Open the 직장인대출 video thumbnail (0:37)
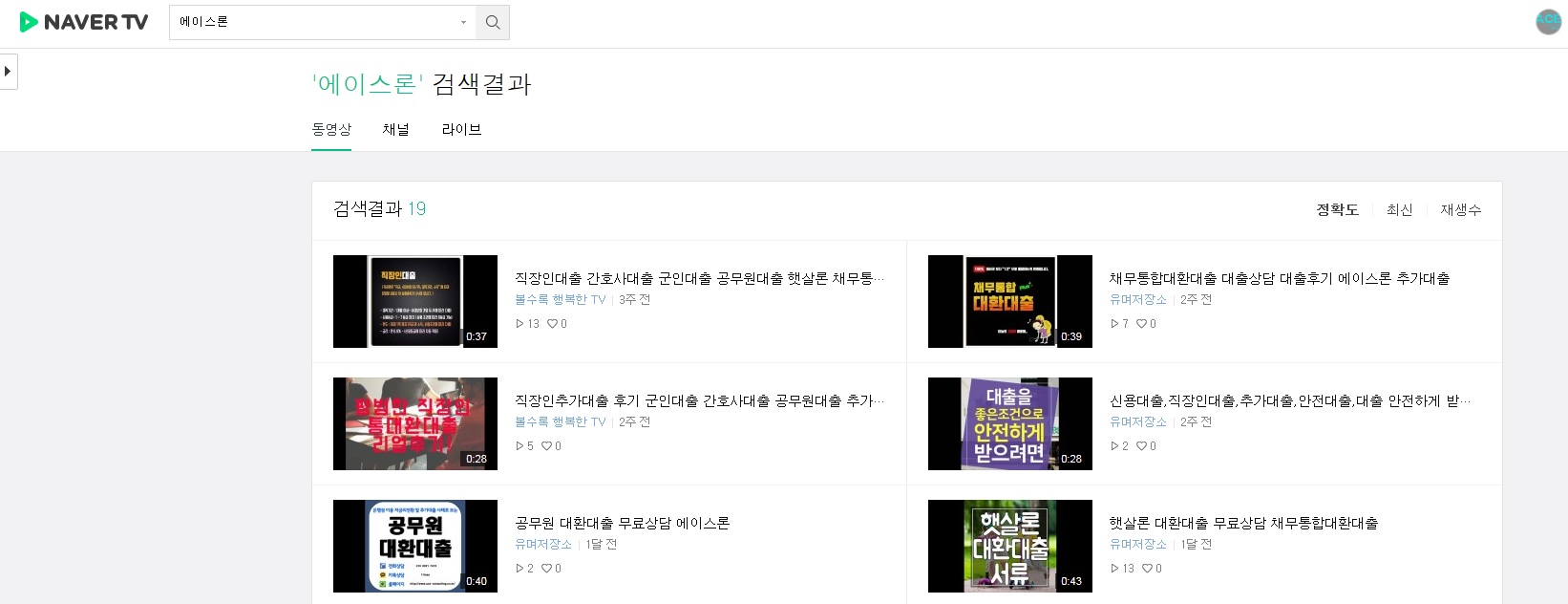 tap(414, 301)
